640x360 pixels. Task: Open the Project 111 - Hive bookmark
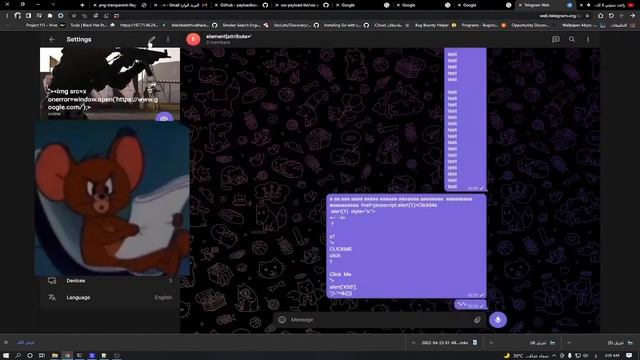45,25
